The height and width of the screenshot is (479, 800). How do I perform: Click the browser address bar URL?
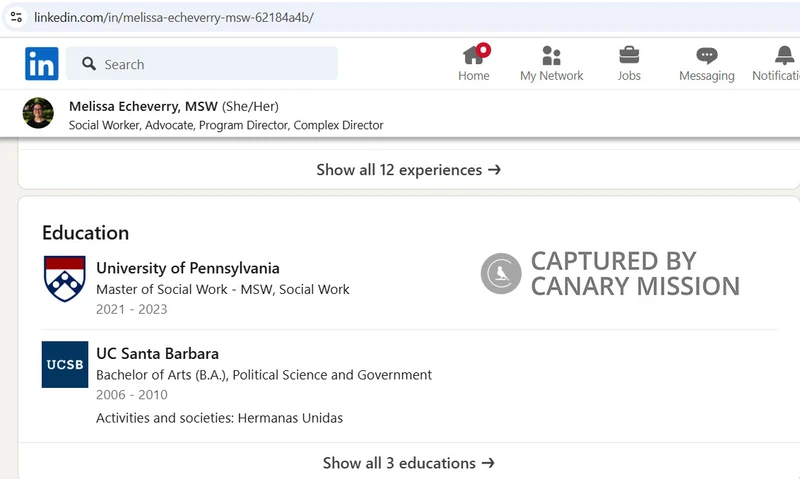[x=174, y=17]
